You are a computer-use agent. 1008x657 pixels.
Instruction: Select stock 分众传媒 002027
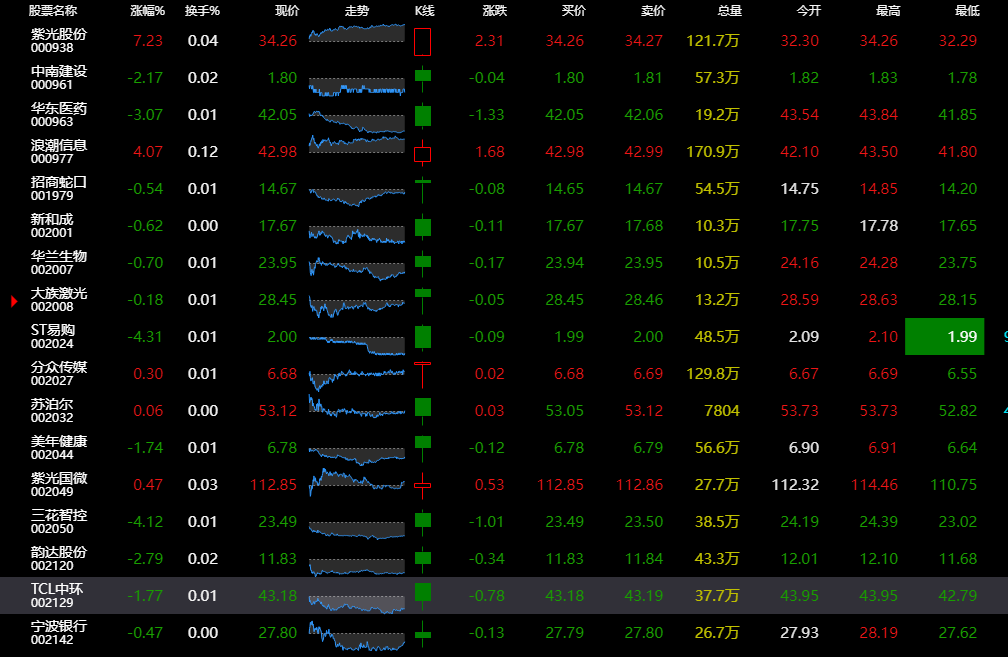pos(58,374)
